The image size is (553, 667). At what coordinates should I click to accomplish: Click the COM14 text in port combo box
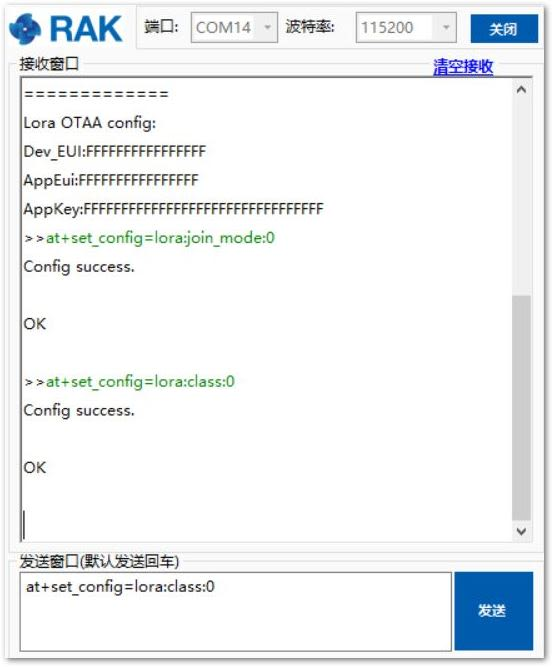click(223, 28)
